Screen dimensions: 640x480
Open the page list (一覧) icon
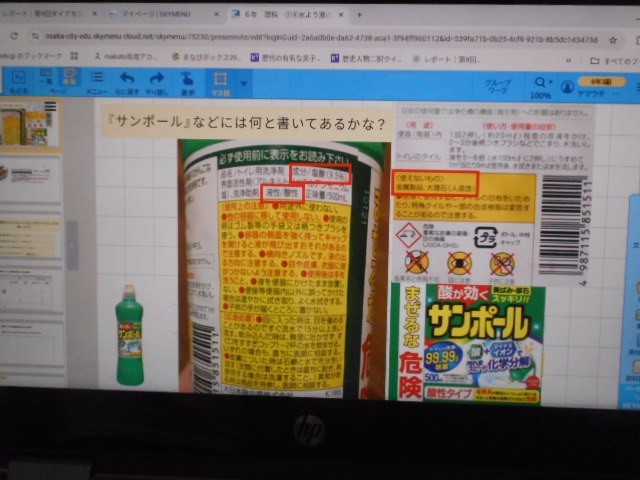coord(46,78)
